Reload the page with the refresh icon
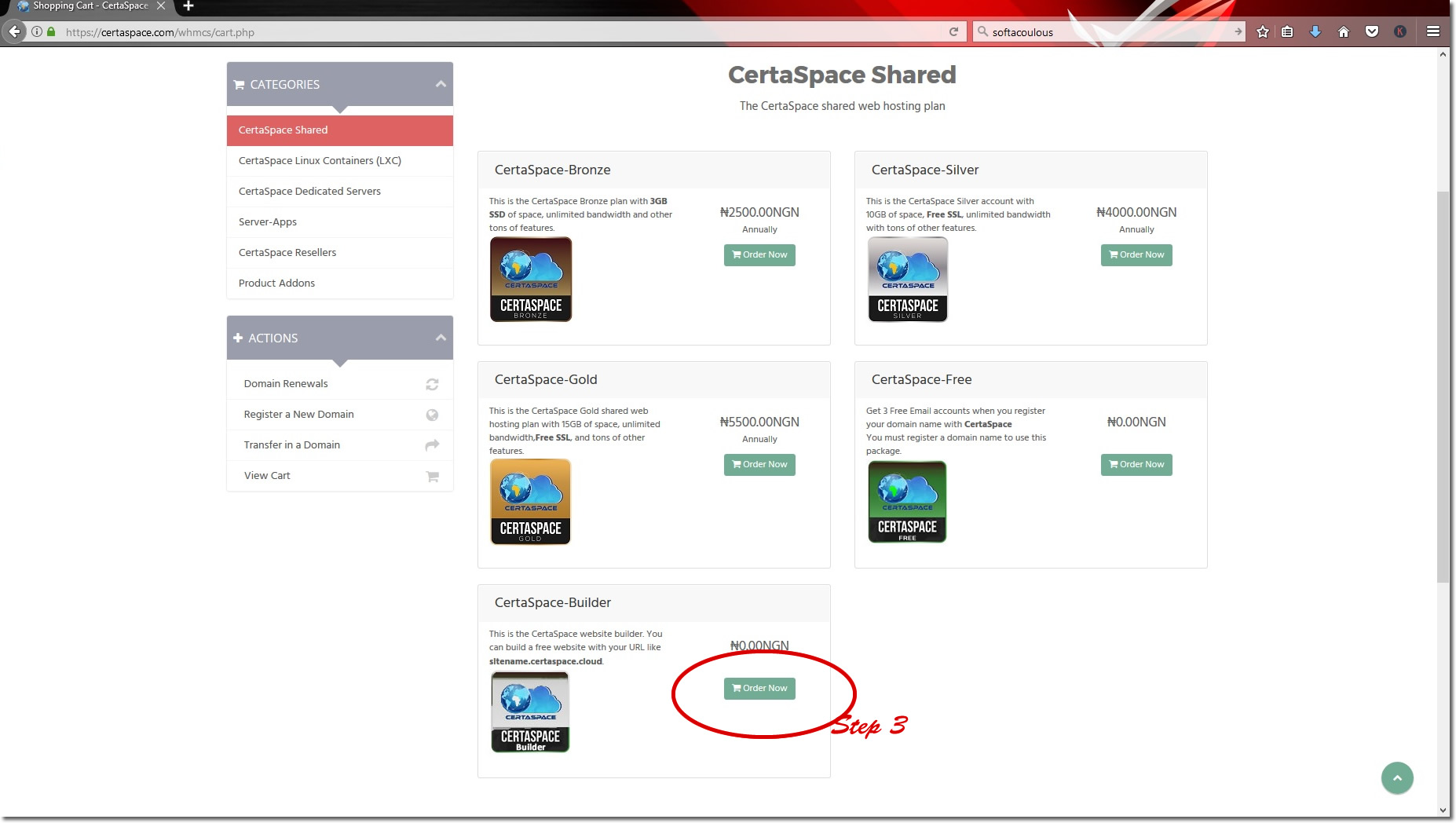1456x823 pixels. pyautogui.click(x=953, y=32)
